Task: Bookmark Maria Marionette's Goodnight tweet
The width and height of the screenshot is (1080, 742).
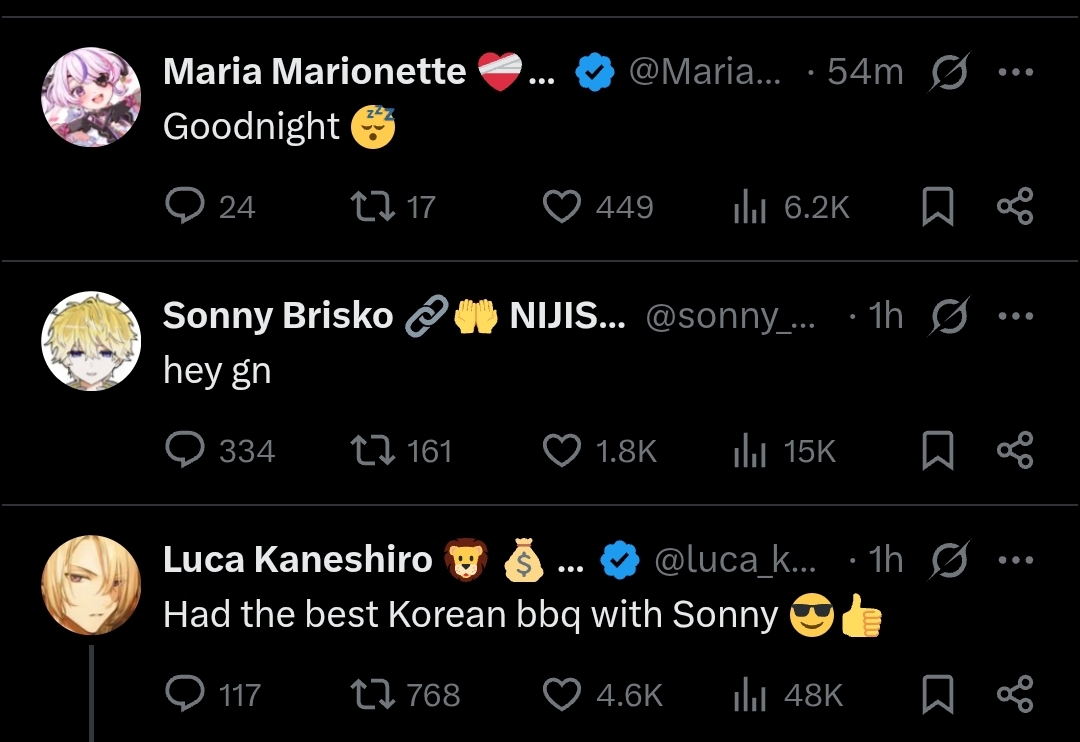Action: point(937,207)
